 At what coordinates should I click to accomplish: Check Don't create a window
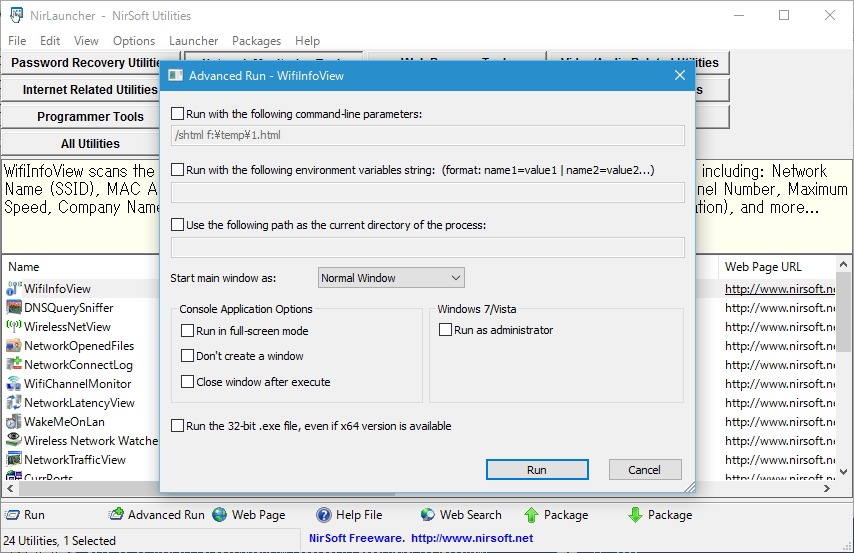click(187, 356)
